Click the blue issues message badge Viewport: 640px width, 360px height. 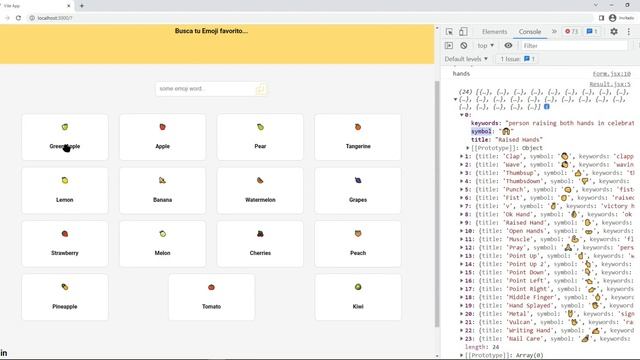pyautogui.click(x=592, y=31)
